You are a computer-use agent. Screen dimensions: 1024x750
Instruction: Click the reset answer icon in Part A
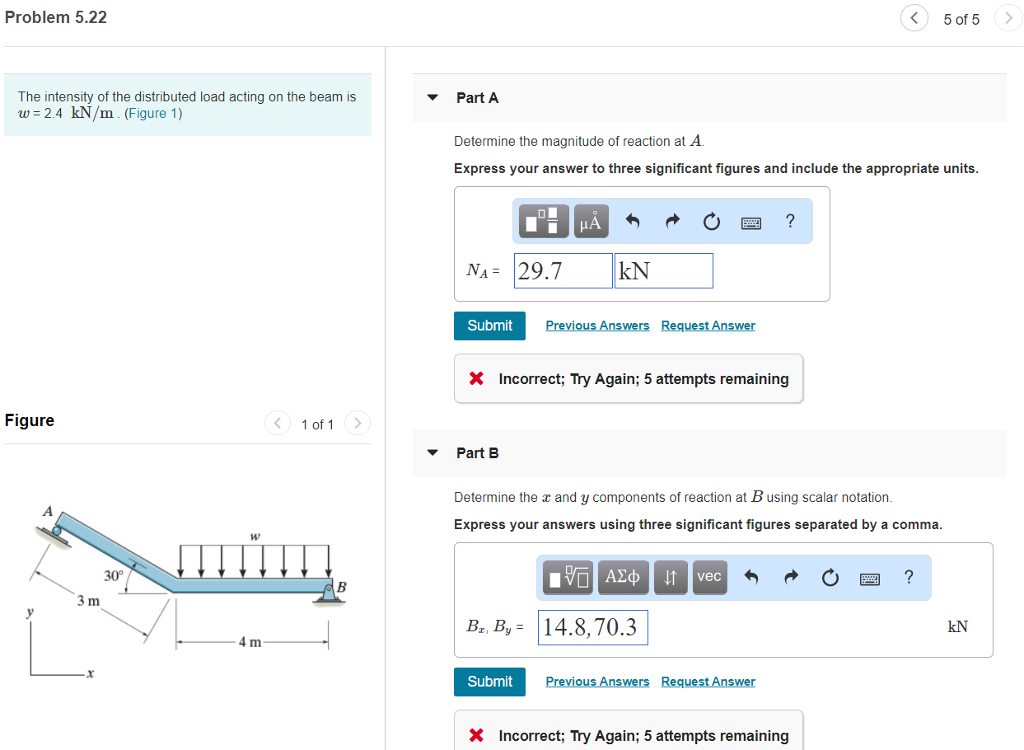(710, 220)
